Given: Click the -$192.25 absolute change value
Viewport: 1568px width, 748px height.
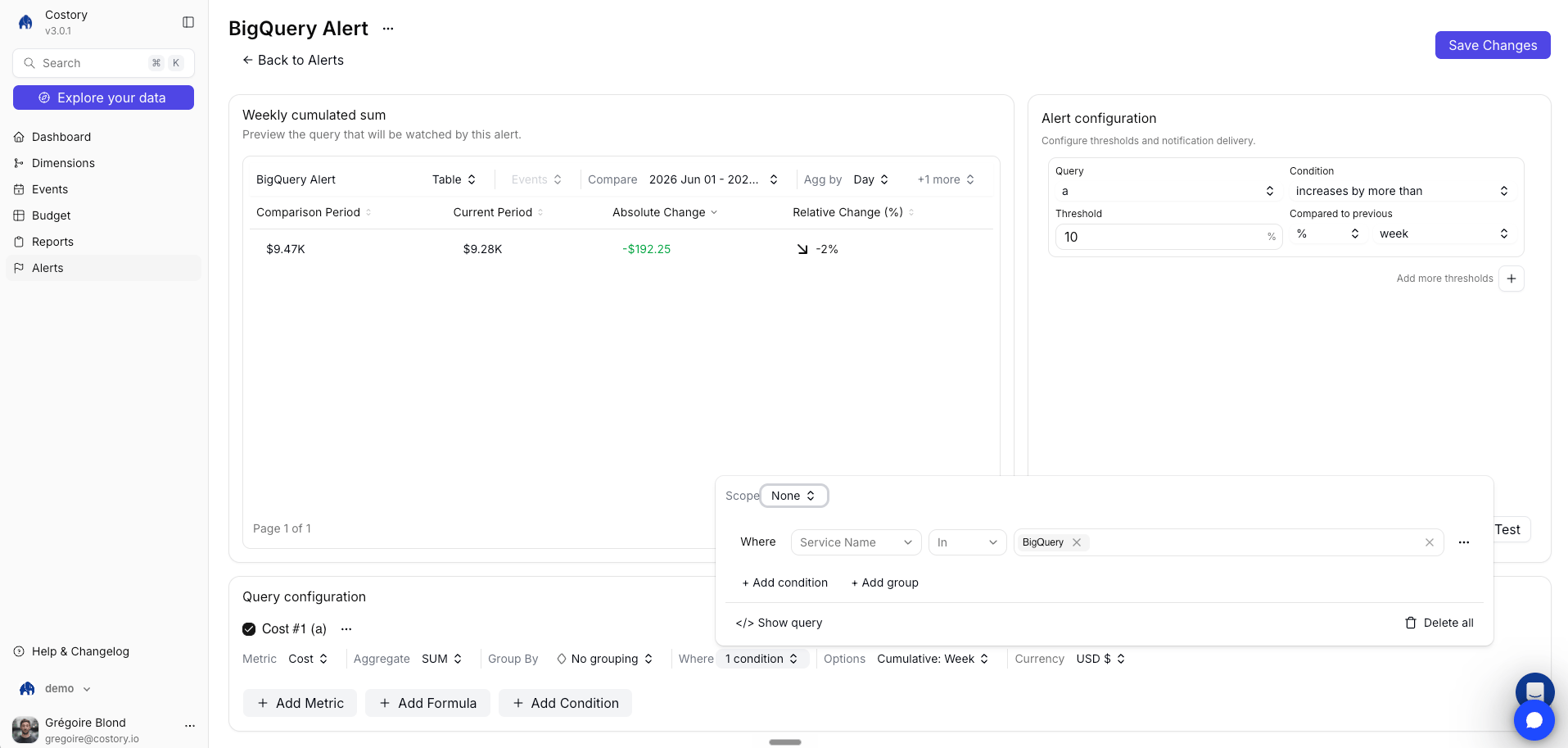Looking at the screenshot, I should pos(646,249).
